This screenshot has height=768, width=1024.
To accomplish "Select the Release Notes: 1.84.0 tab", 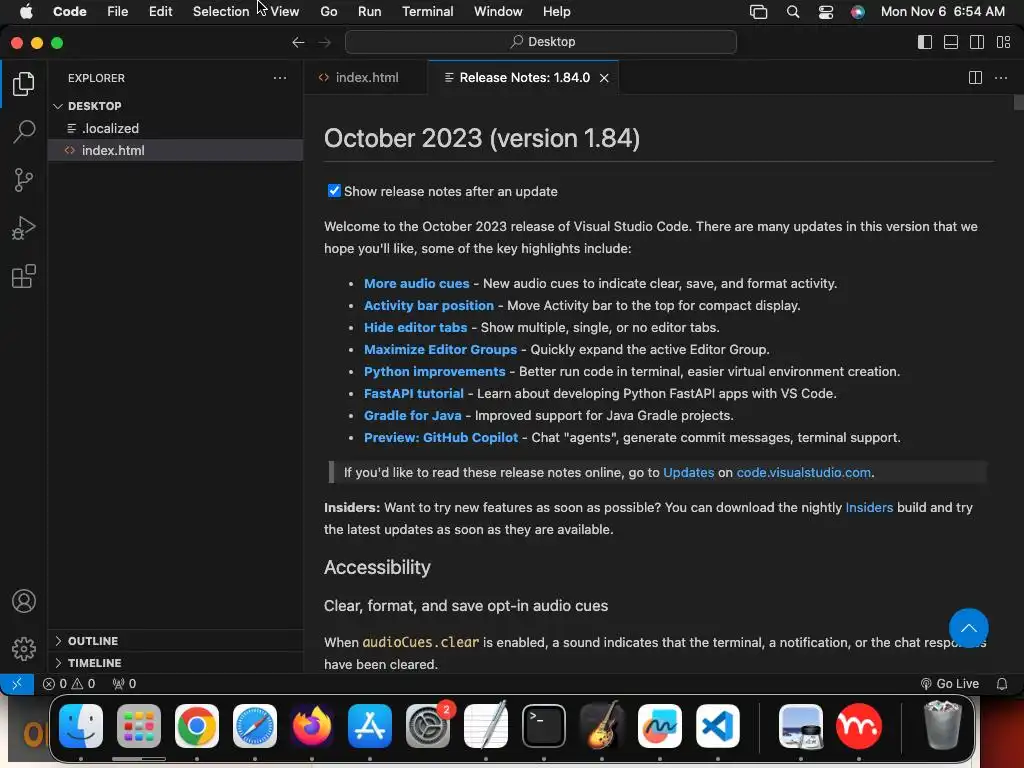I will point(524,78).
